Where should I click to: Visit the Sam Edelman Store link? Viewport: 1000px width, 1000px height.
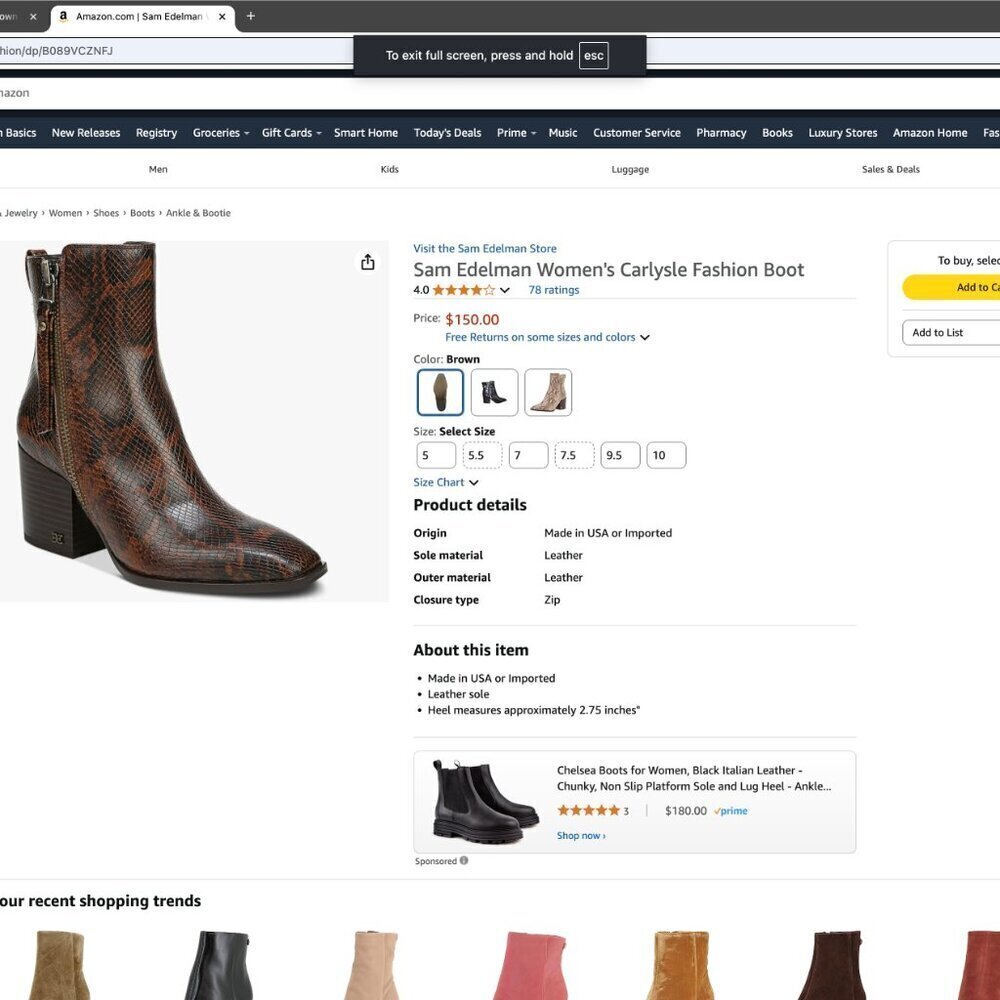[485, 248]
